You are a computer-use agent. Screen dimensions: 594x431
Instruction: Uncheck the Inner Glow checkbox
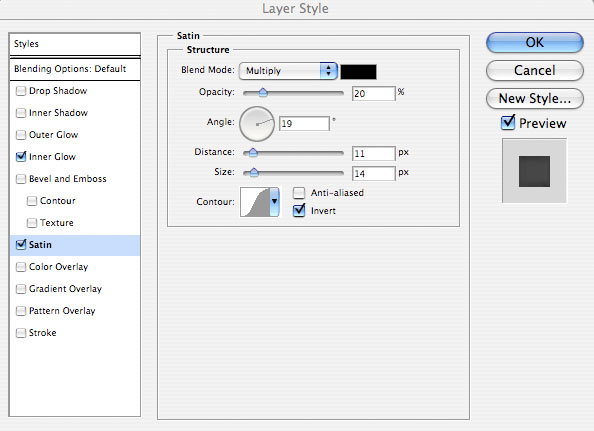[21, 156]
